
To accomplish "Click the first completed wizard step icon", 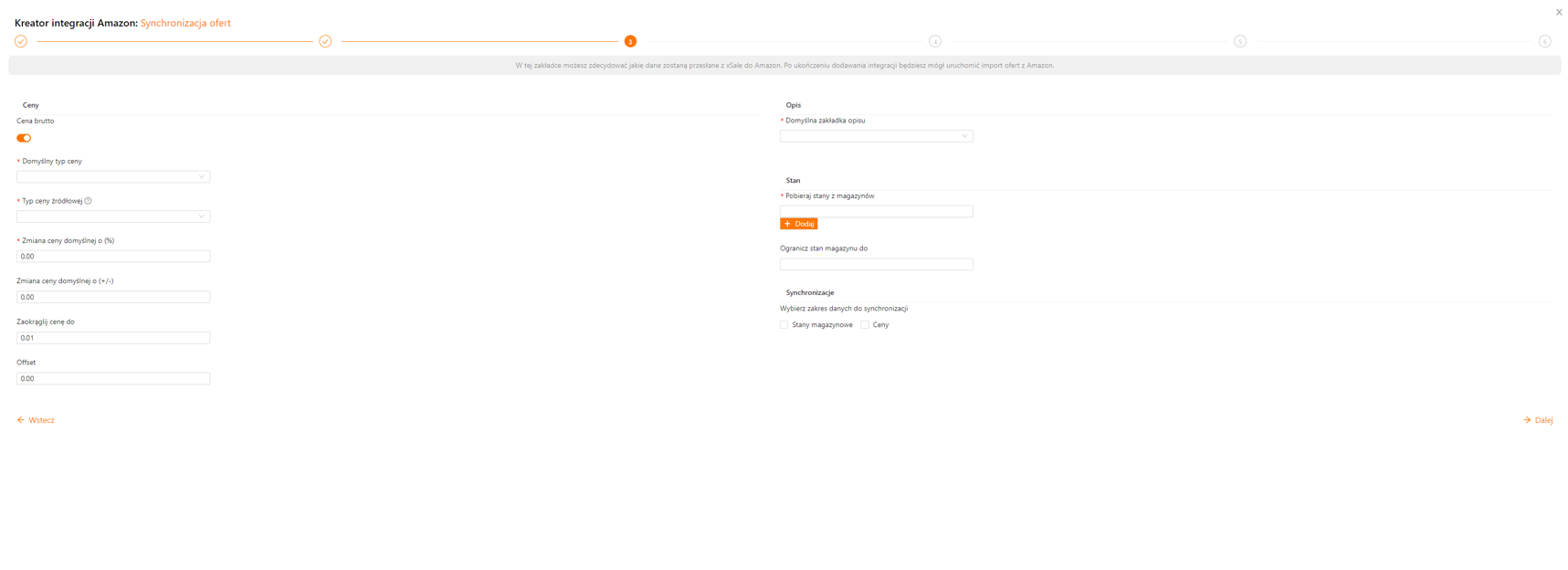I will point(21,41).
